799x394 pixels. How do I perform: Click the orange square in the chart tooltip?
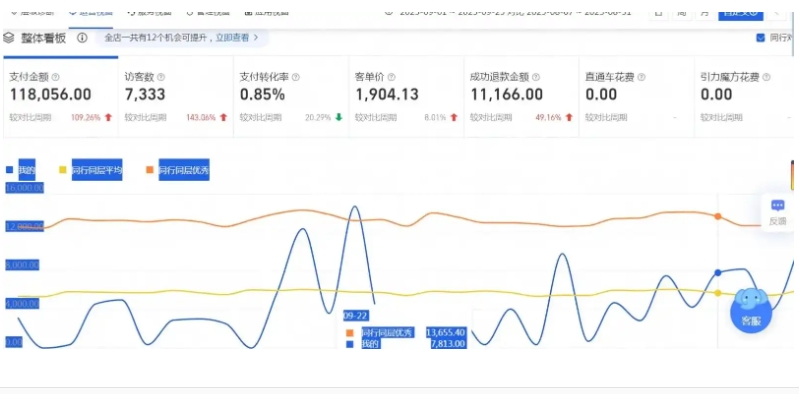[350, 333]
